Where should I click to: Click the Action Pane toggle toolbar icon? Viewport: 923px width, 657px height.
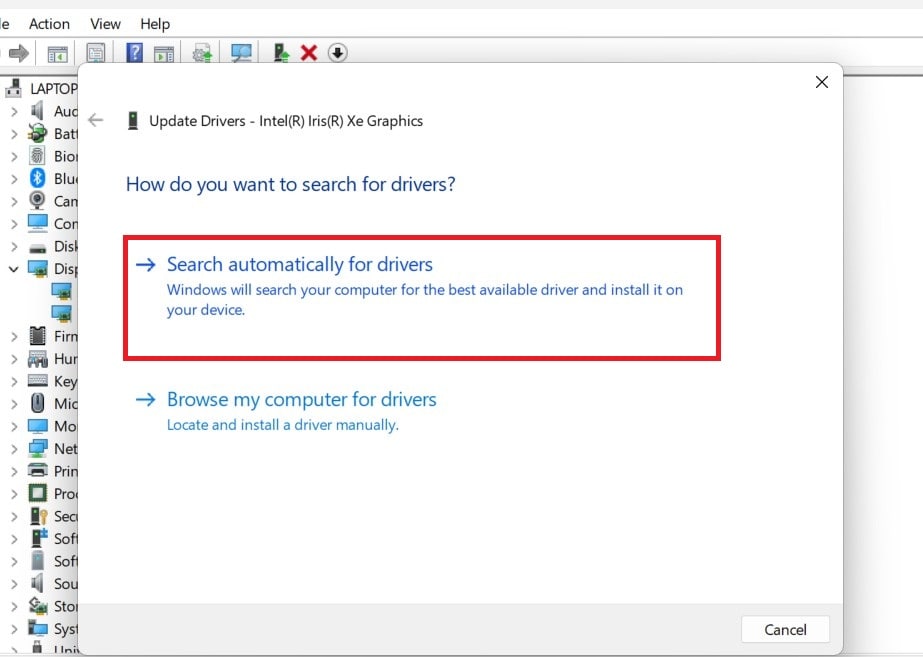(x=164, y=54)
